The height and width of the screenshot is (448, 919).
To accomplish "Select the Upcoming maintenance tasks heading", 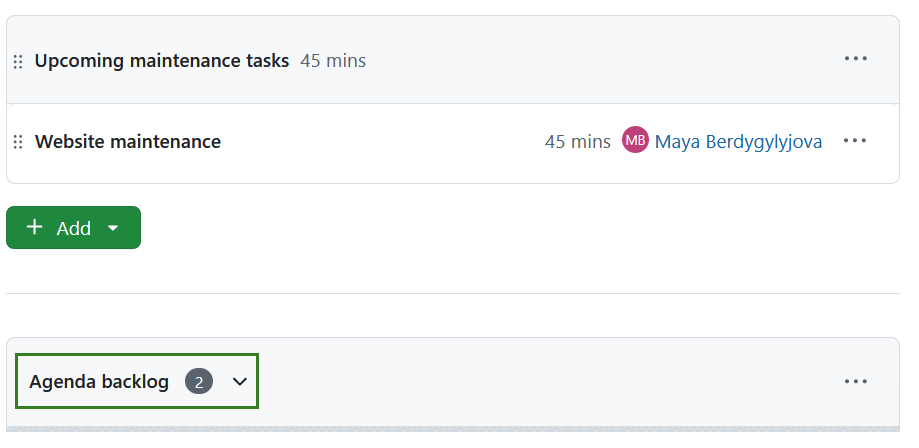I will [162, 61].
